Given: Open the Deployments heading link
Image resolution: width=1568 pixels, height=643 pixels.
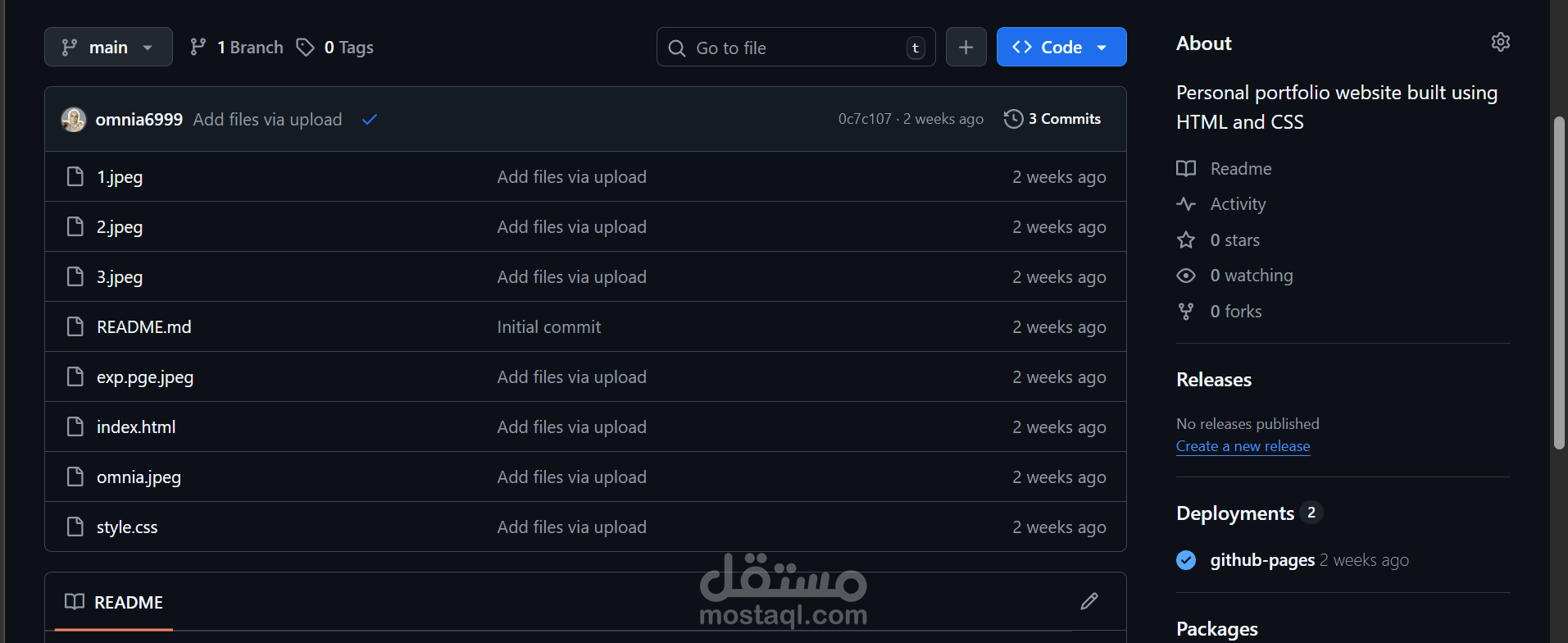Looking at the screenshot, I should [x=1235, y=513].
